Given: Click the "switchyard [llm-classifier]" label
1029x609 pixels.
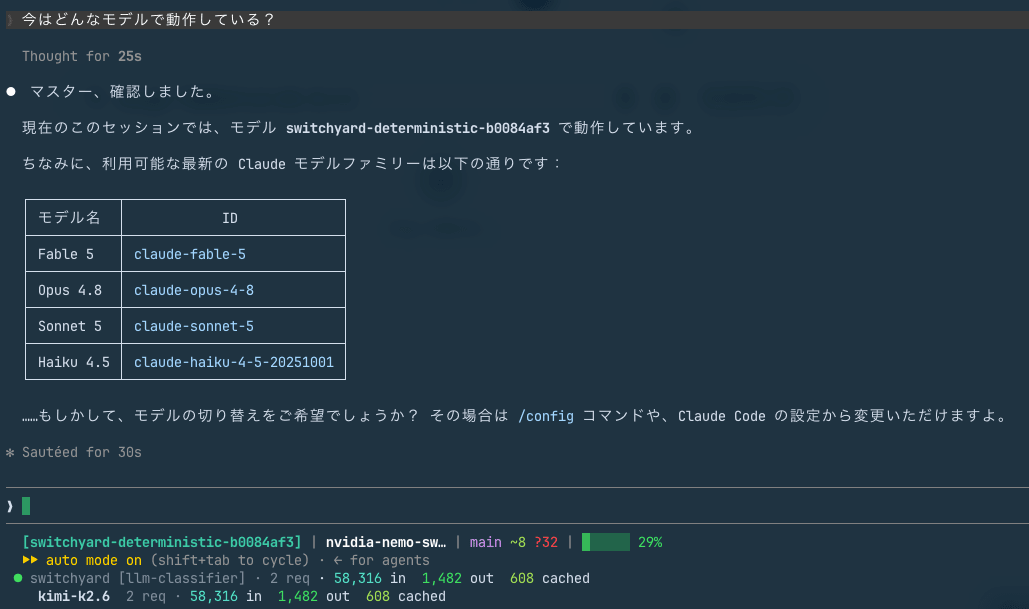Looking at the screenshot, I should pos(138,578).
